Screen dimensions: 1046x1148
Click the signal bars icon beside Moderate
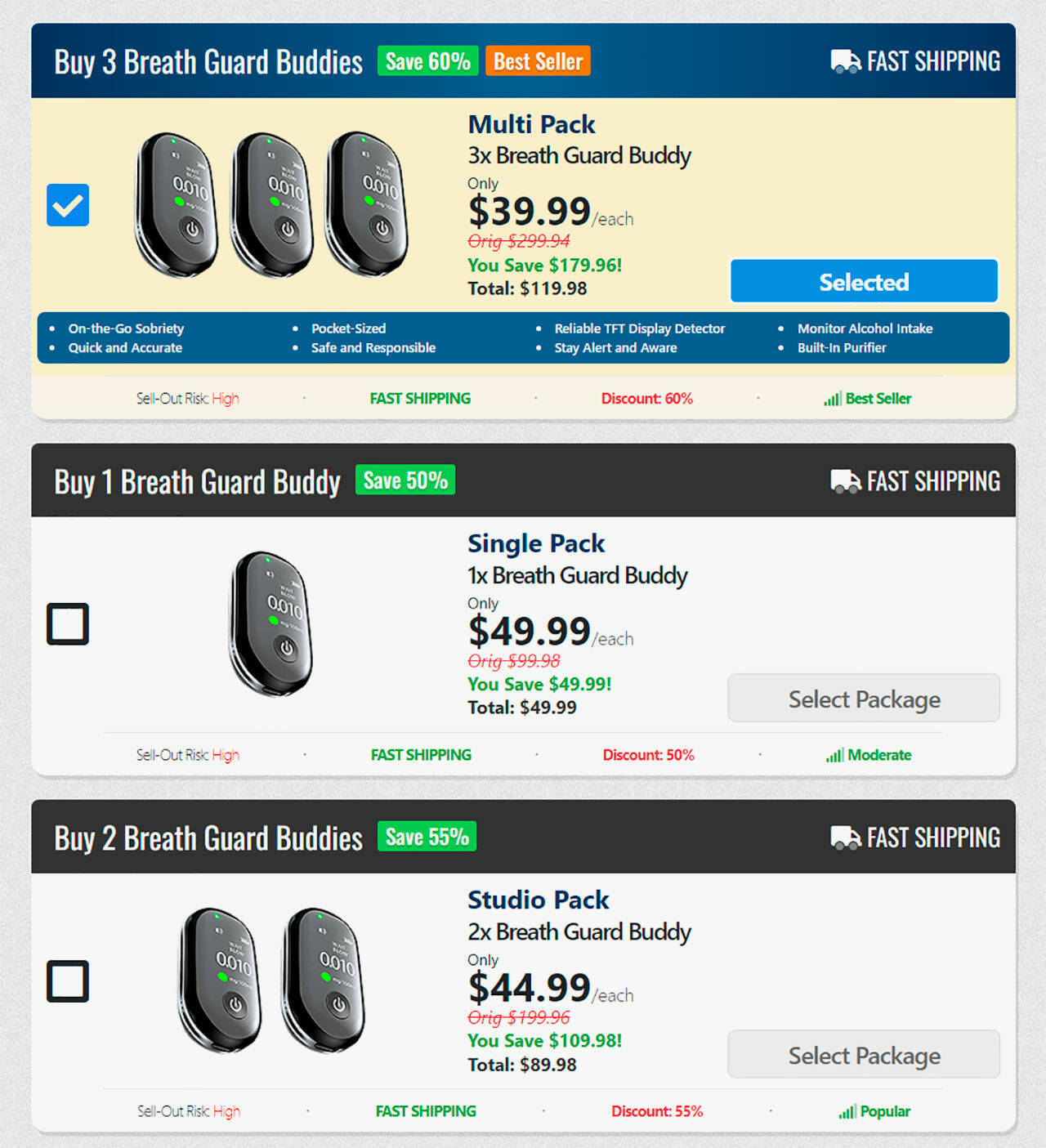pyautogui.click(x=834, y=756)
